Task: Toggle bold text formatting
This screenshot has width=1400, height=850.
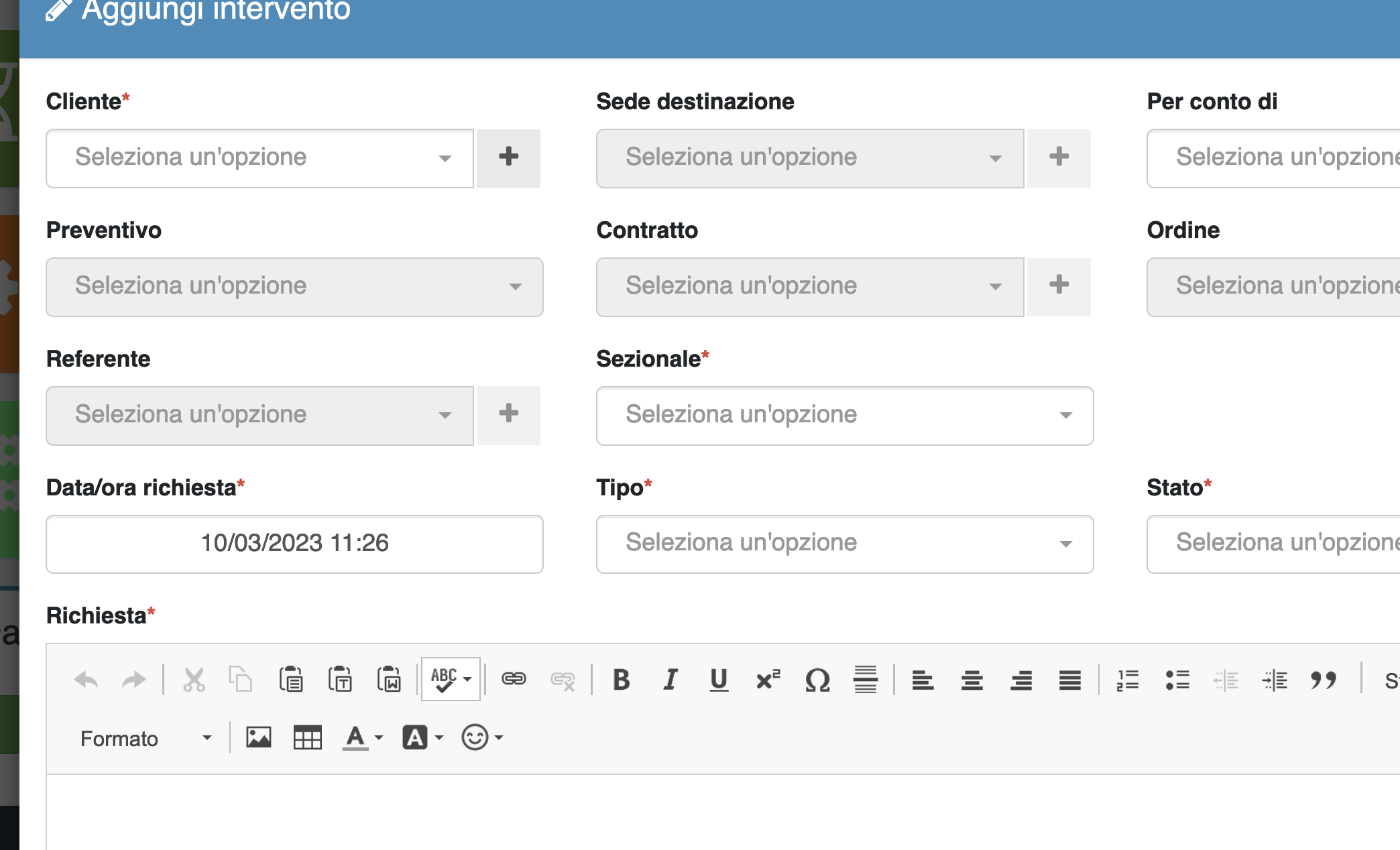Action: pyautogui.click(x=621, y=679)
